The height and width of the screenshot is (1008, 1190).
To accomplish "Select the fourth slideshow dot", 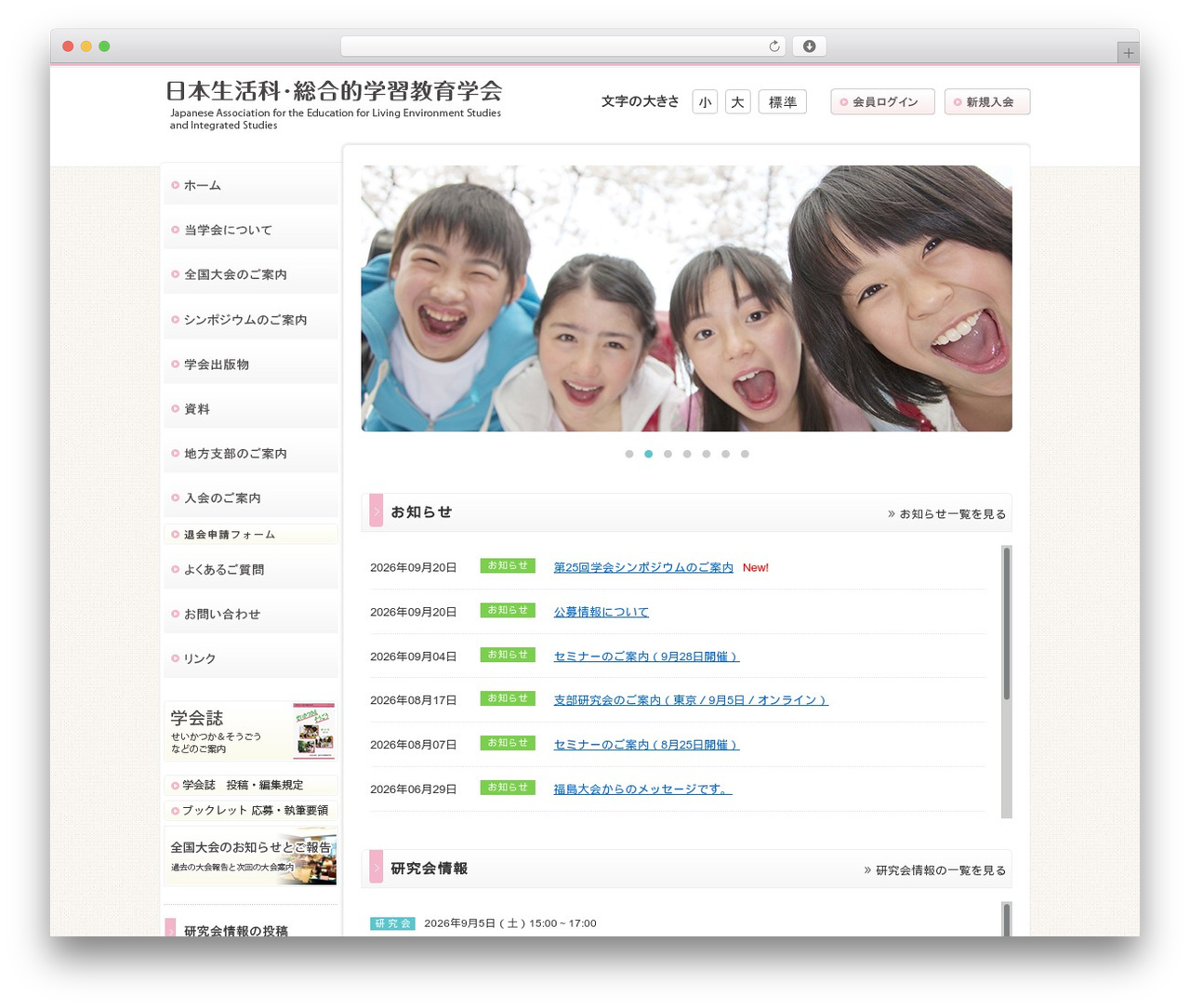I will [x=687, y=454].
